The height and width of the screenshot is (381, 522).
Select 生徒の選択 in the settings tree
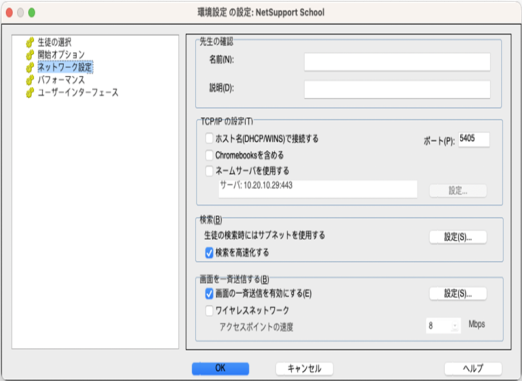54,42
